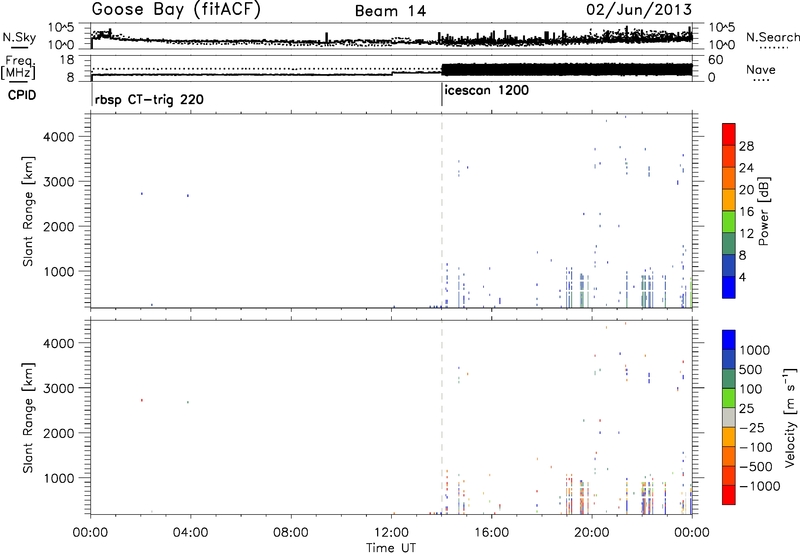
Task: Select the bright blue bottom Power colorbar segment
Action: point(729,287)
